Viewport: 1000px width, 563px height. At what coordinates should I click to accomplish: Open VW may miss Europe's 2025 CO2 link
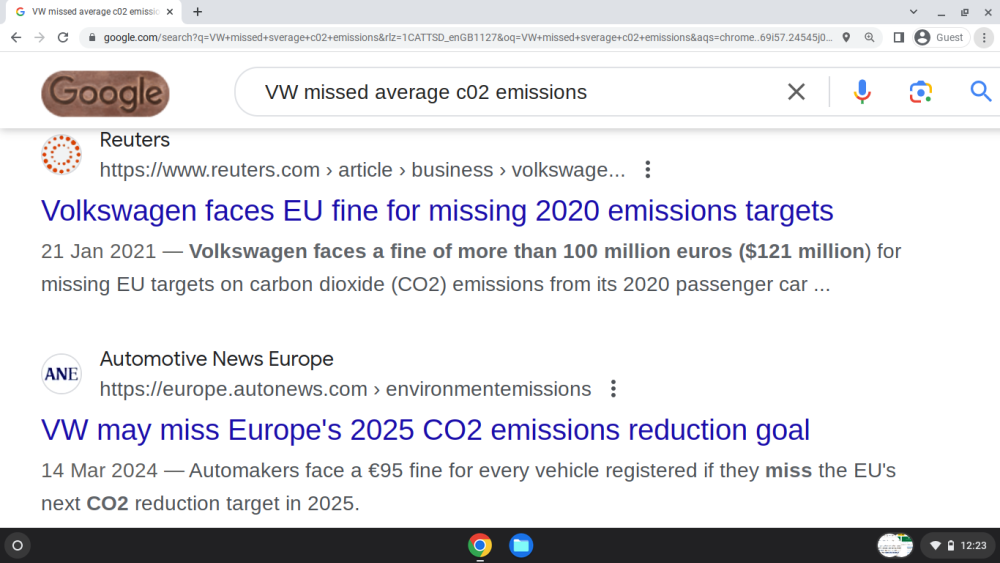tap(425, 430)
